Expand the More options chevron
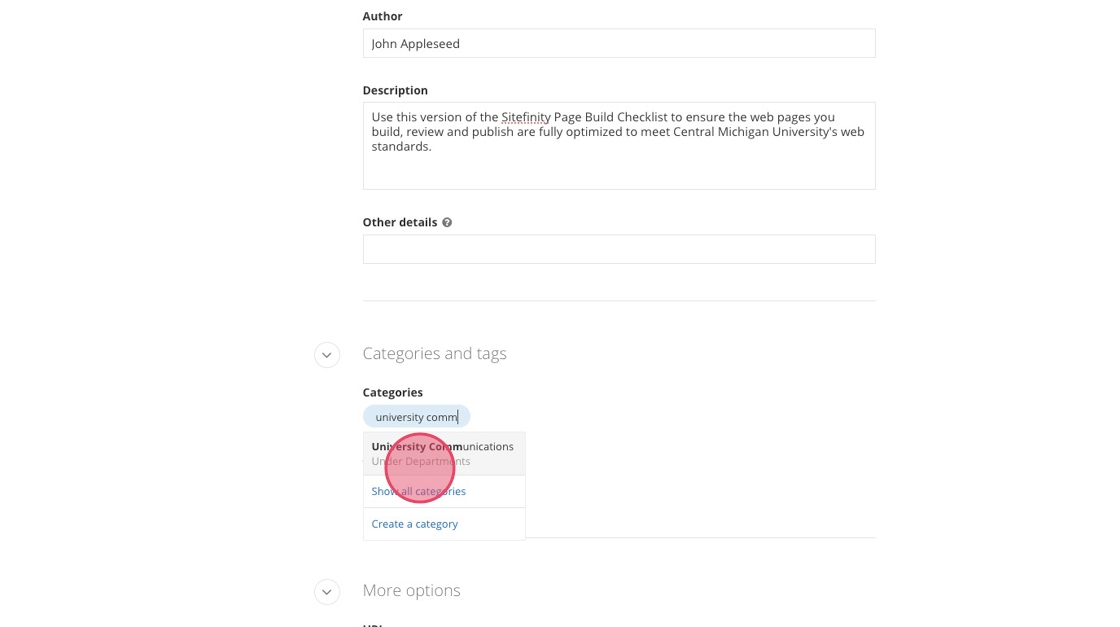This screenshot has height=627, width=1120. 327,592
